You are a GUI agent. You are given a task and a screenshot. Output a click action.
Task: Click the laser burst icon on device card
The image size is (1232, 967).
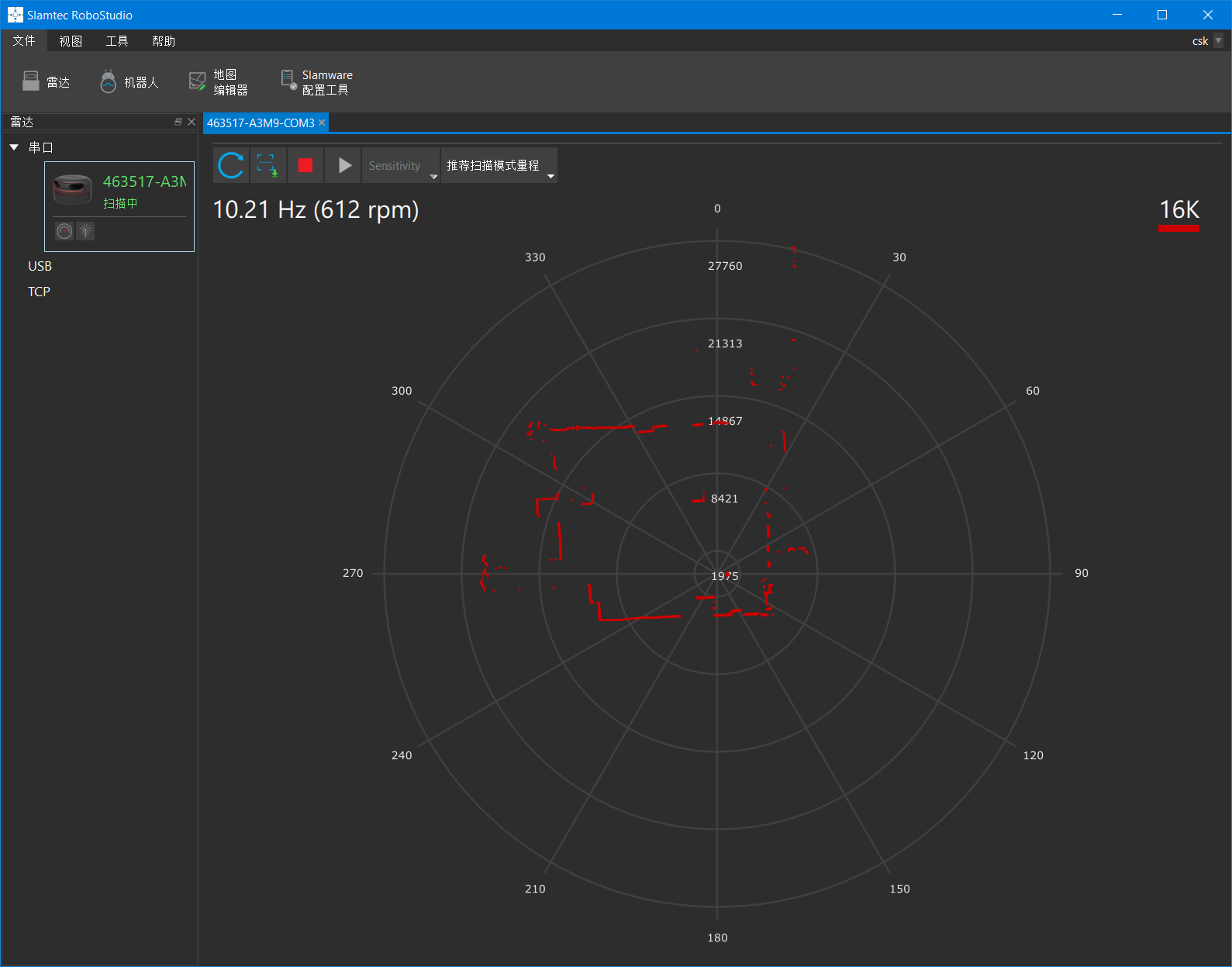tap(85, 230)
